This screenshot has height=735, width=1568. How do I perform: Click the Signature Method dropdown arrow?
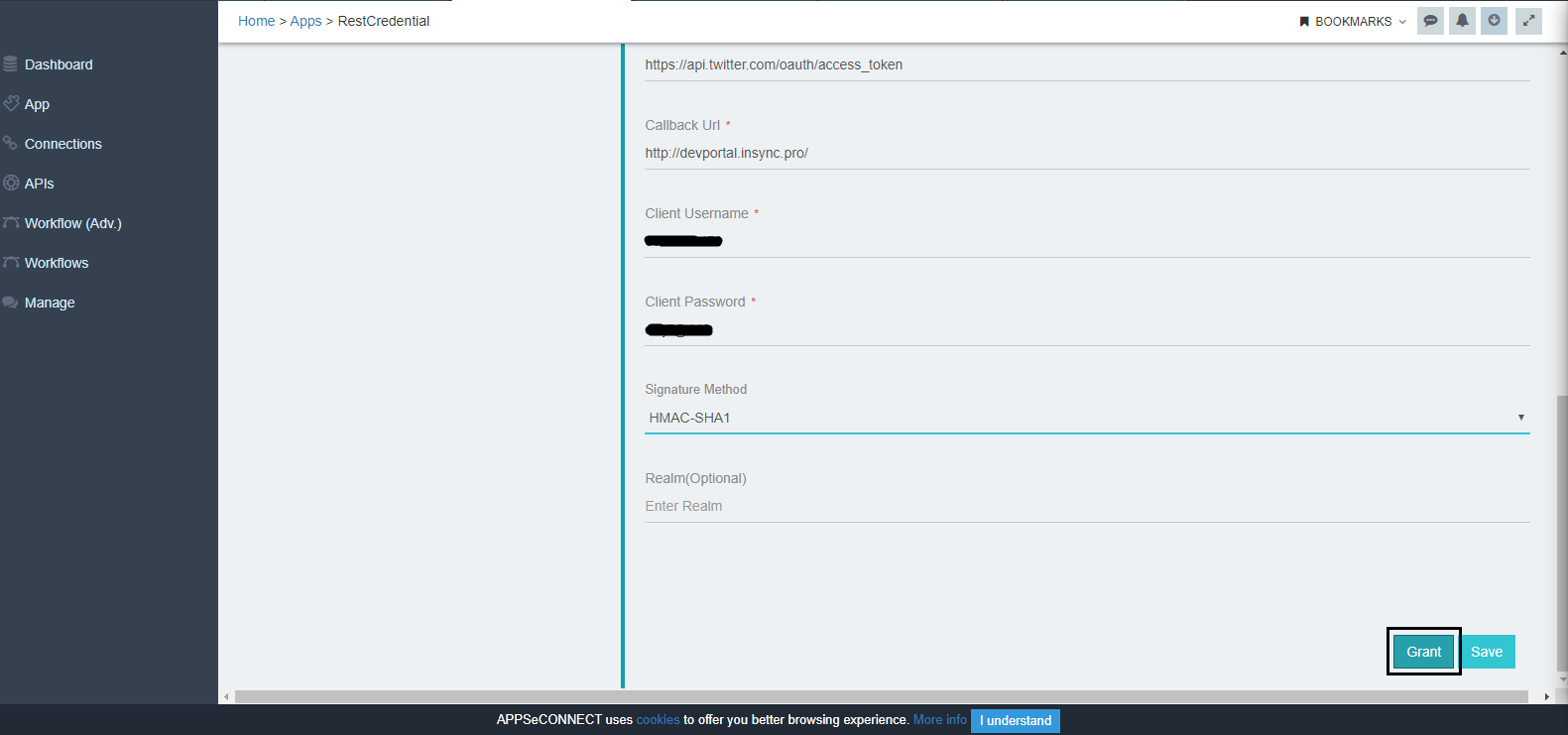point(1520,418)
